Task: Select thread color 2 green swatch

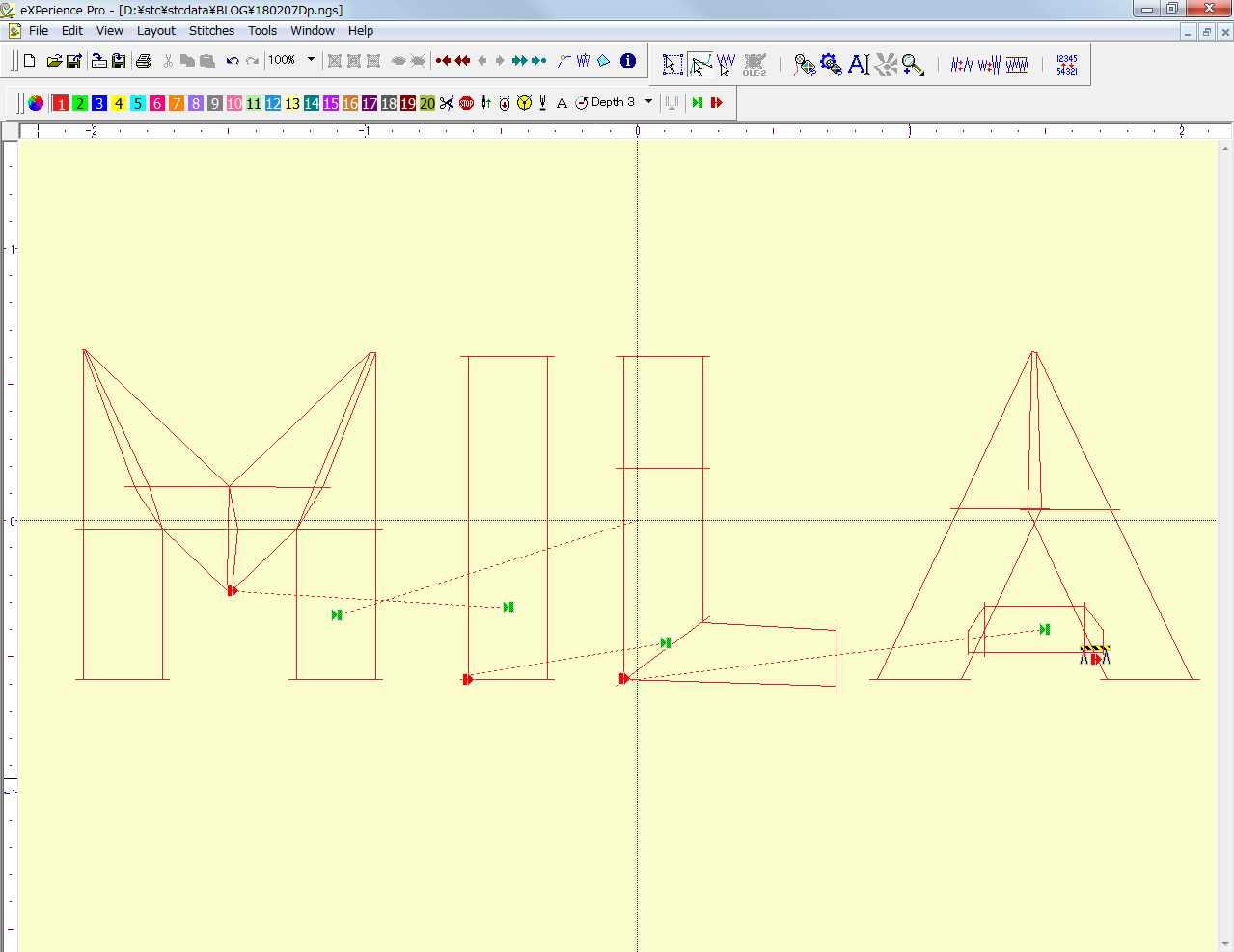Action: [80, 103]
